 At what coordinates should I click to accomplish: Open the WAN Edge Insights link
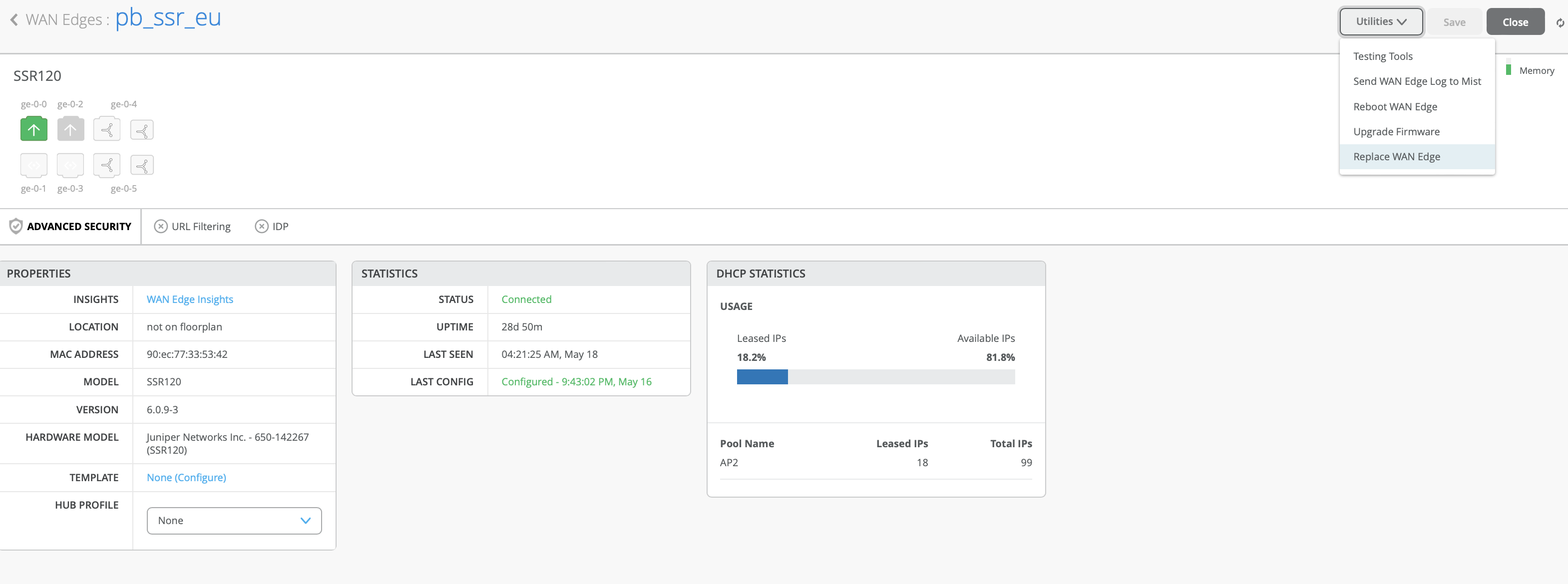[189, 299]
